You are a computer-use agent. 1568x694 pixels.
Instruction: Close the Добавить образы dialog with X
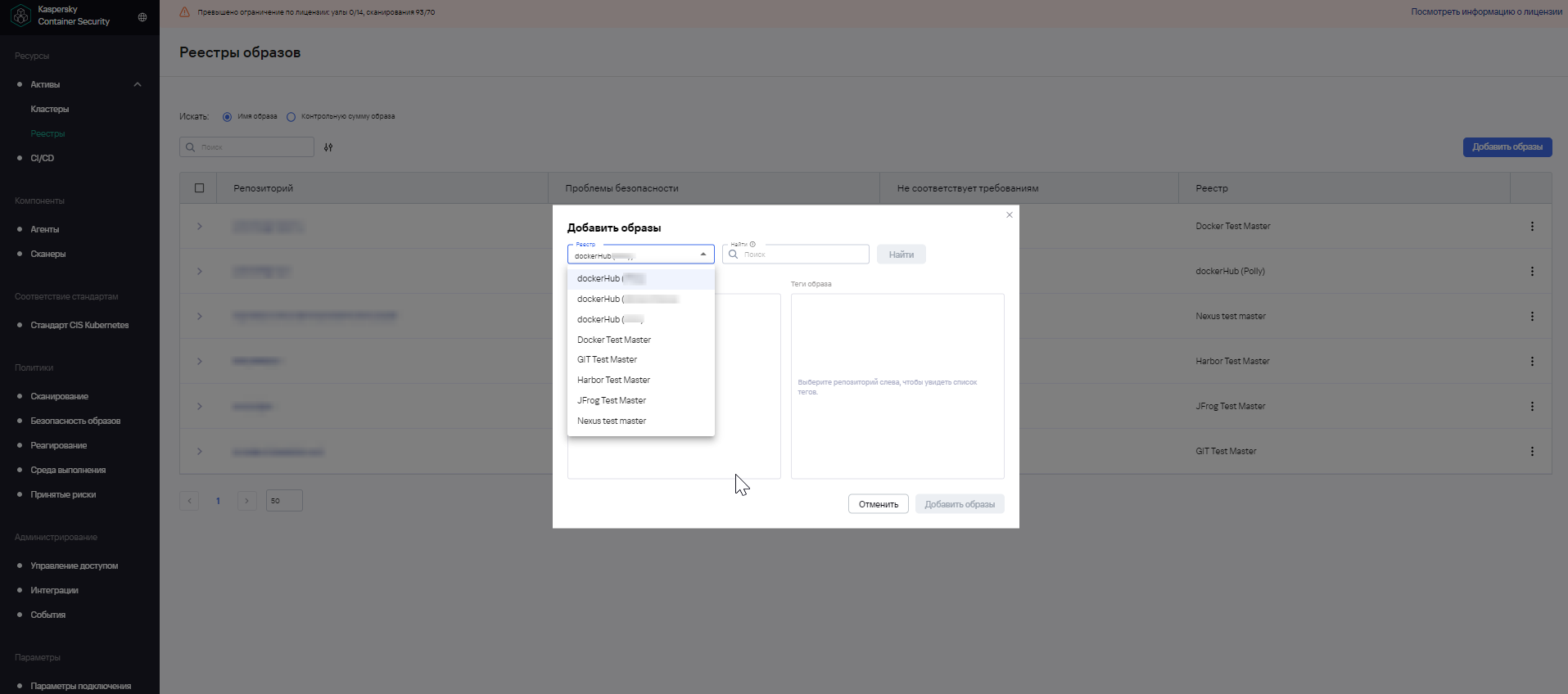(x=1010, y=214)
